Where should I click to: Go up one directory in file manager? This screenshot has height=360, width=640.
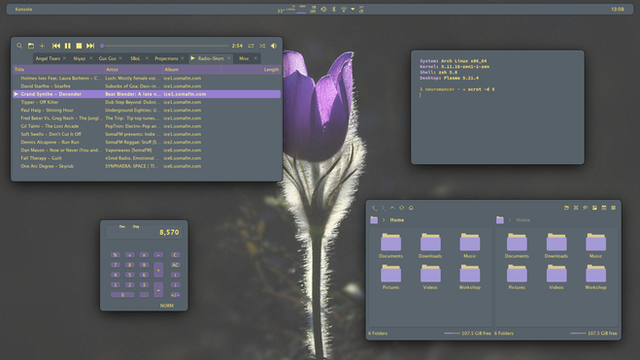pyautogui.click(x=392, y=208)
